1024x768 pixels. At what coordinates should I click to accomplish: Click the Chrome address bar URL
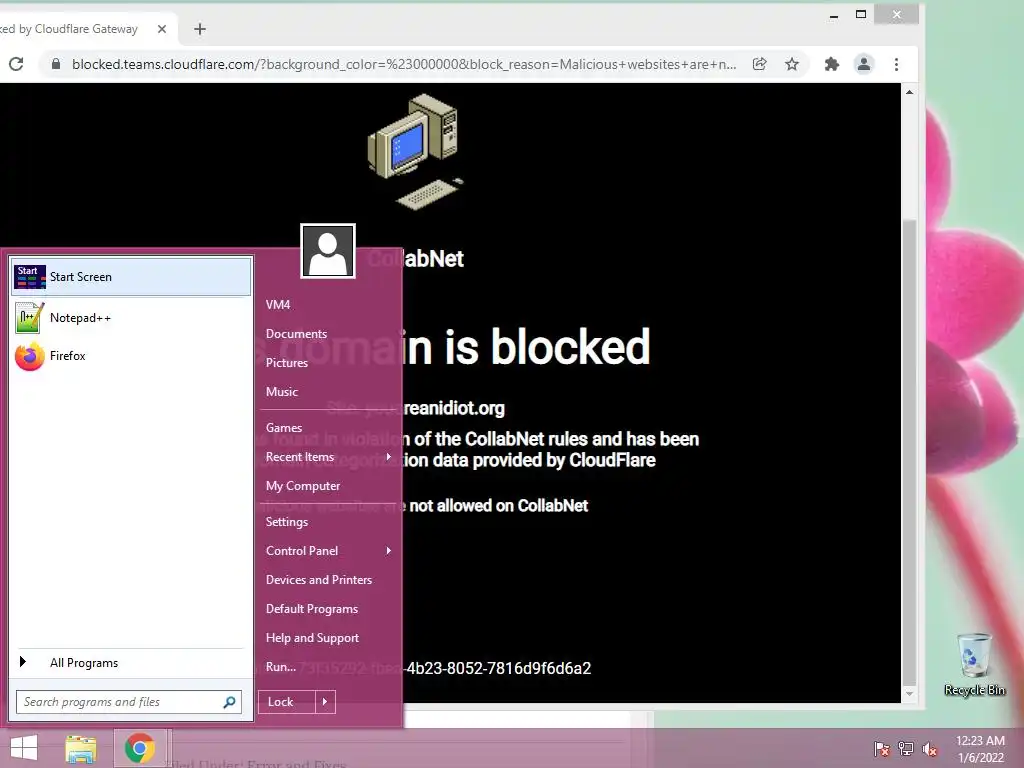404,64
